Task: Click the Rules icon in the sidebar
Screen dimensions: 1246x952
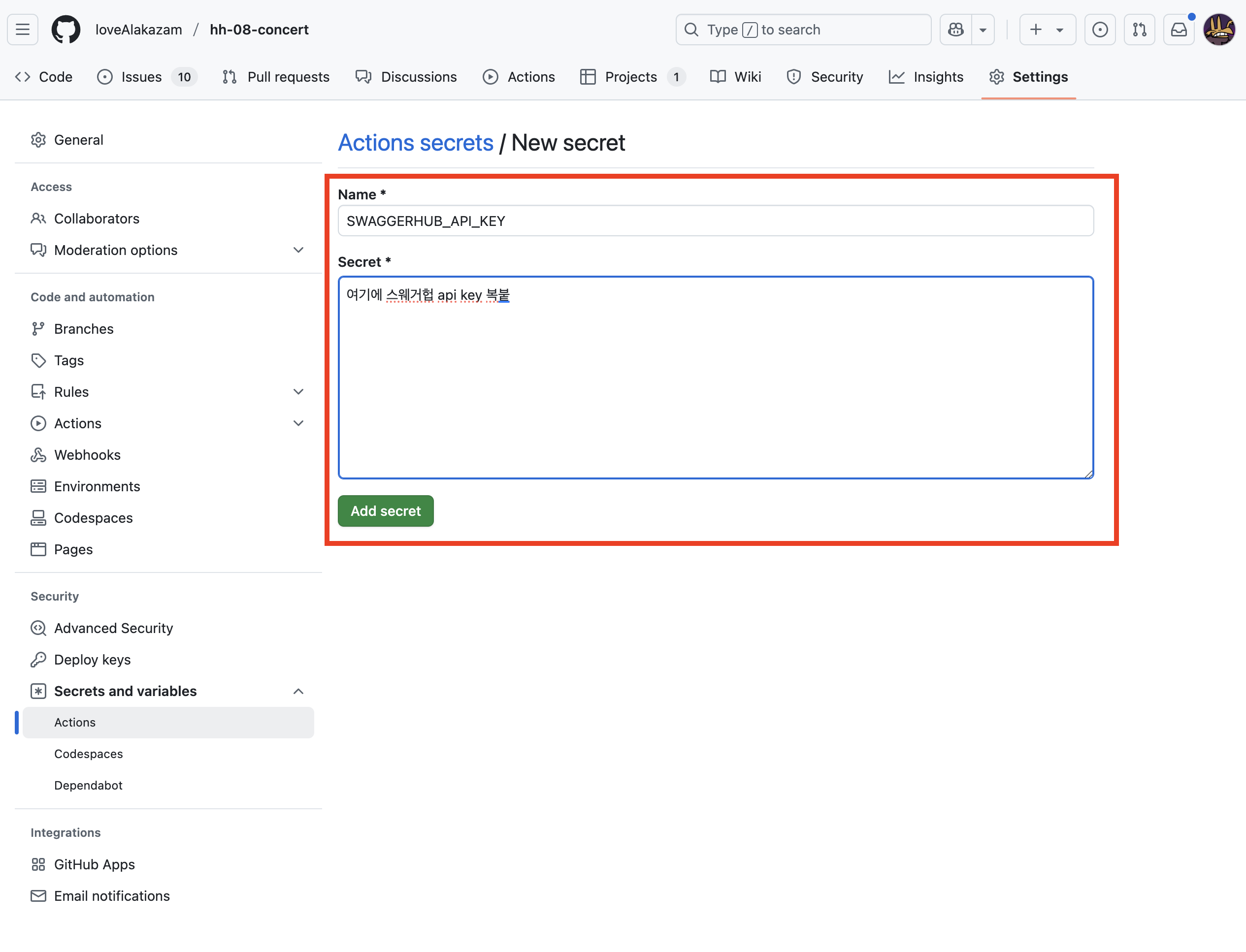Action: click(38, 392)
